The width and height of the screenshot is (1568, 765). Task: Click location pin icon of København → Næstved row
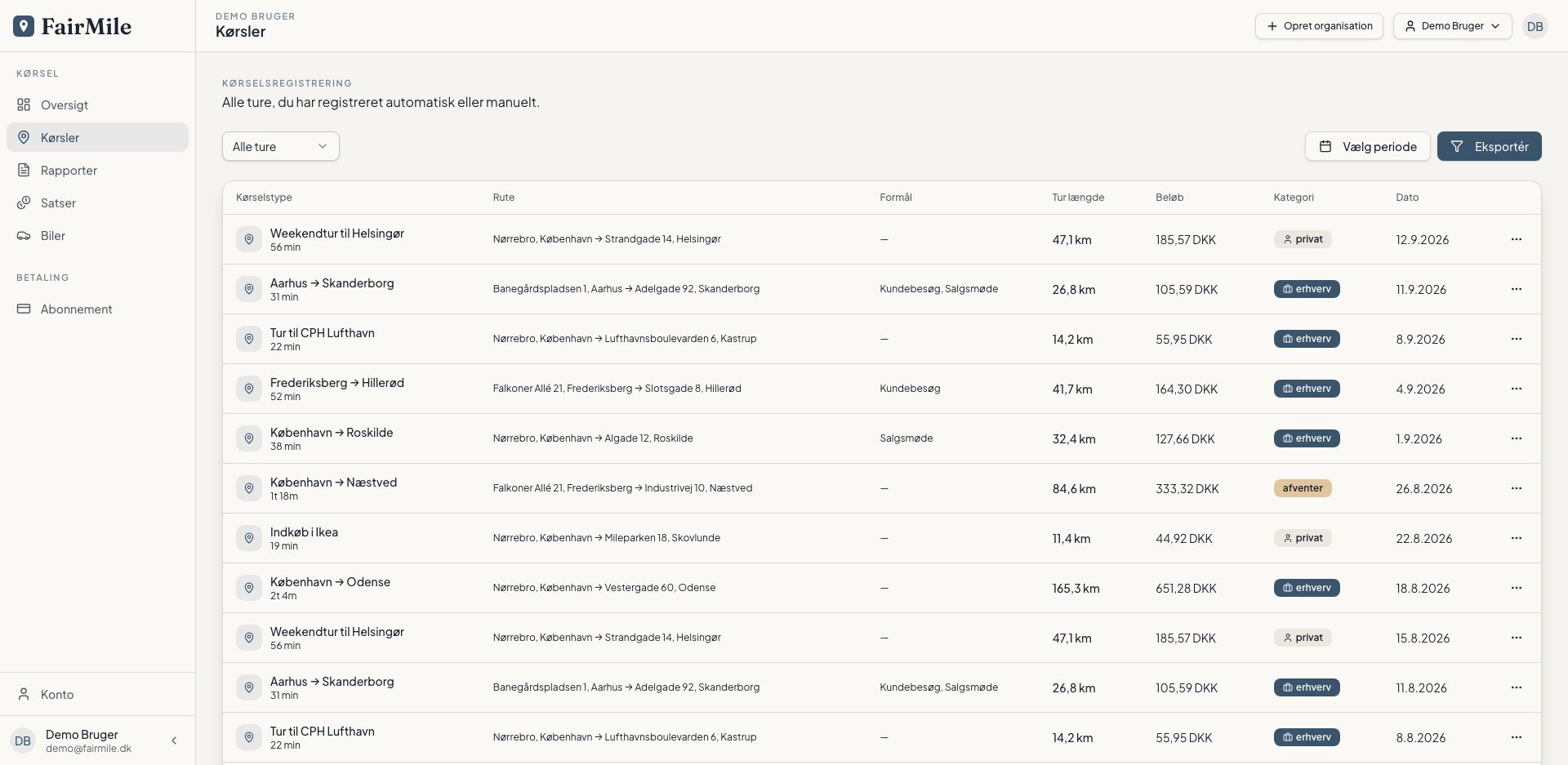(249, 488)
